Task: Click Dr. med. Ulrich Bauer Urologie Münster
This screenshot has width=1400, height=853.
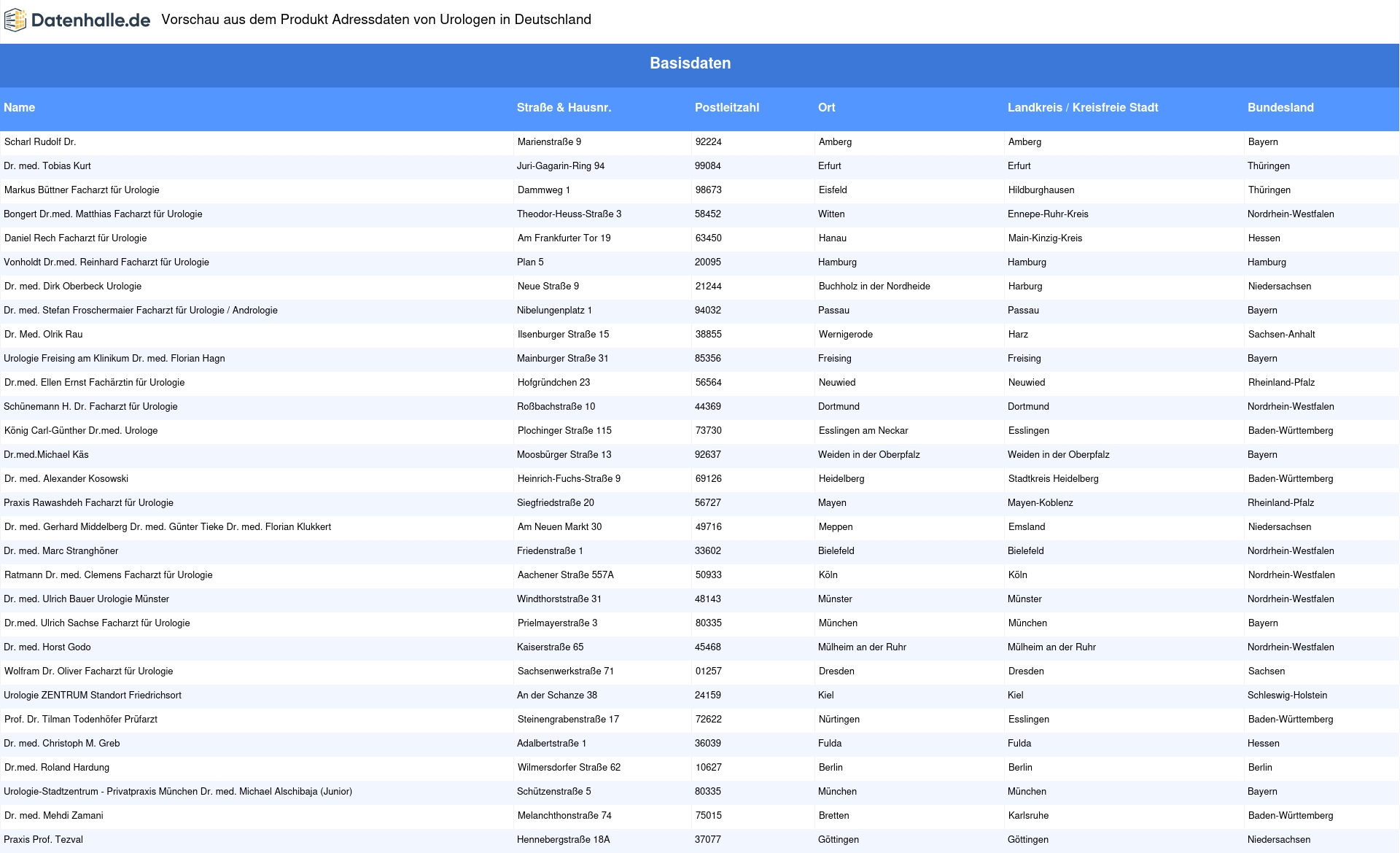Action: click(86, 599)
